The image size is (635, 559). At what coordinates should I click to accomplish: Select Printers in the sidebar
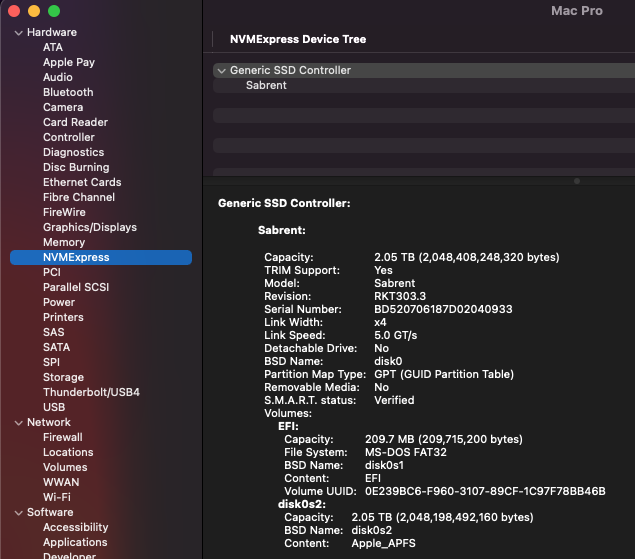[x=63, y=317]
